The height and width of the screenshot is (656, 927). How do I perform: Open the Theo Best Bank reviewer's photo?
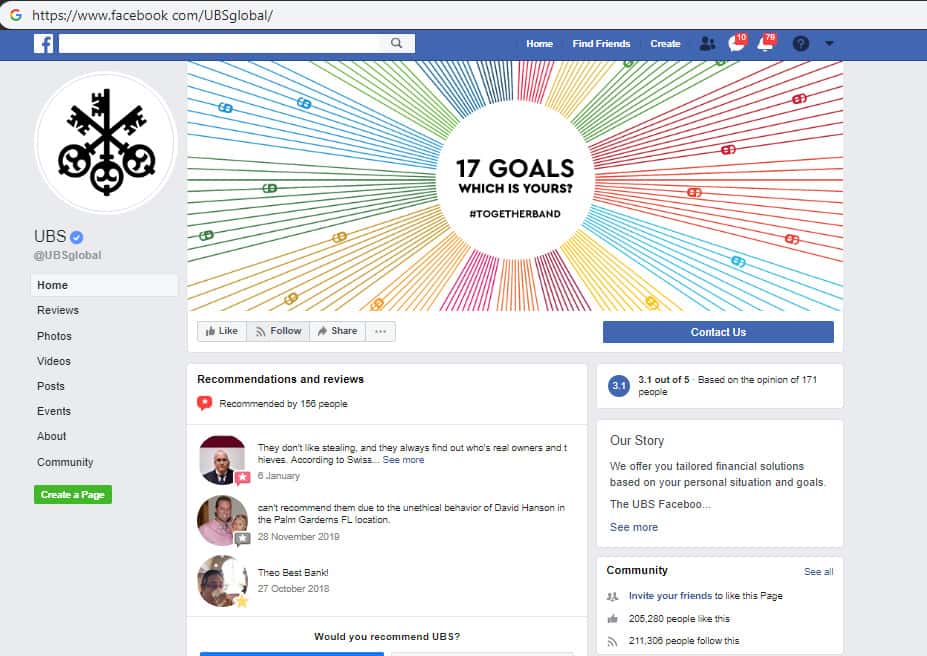point(222,581)
